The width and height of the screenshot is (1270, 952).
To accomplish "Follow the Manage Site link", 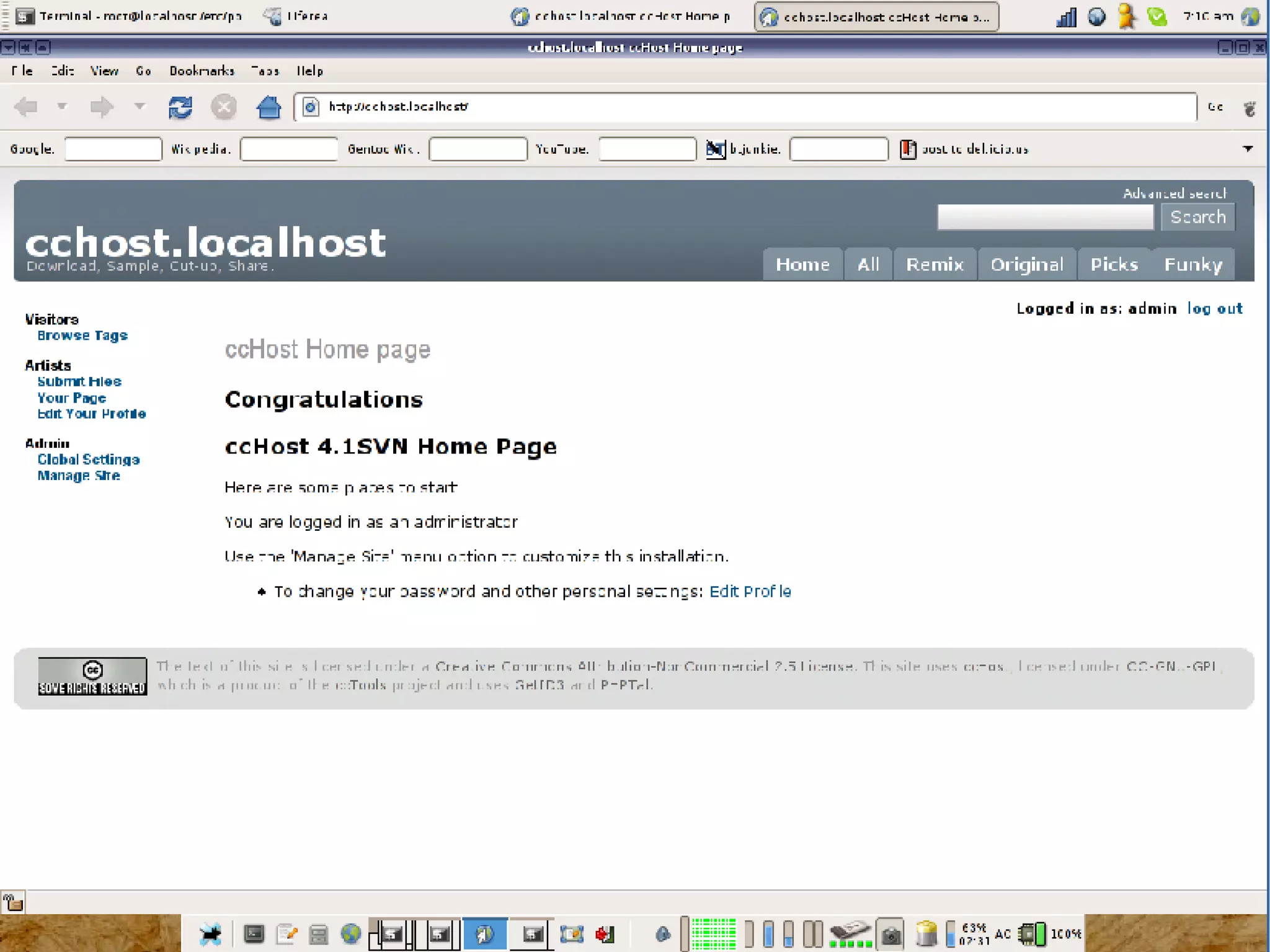I will click(x=79, y=476).
